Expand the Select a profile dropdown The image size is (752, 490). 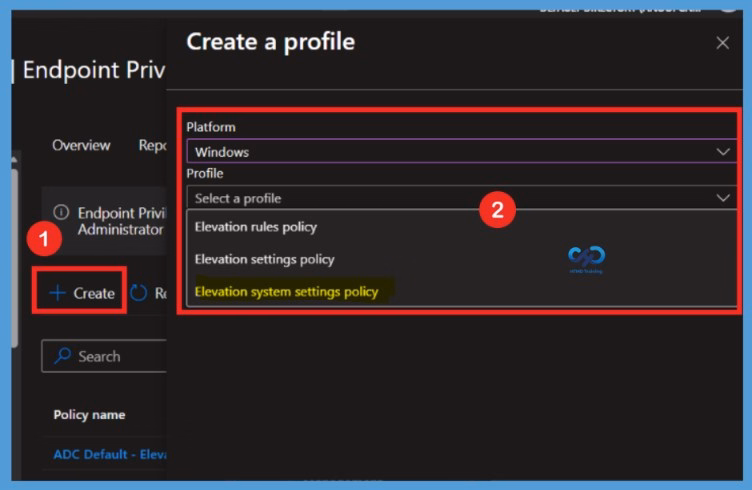click(461, 198)
